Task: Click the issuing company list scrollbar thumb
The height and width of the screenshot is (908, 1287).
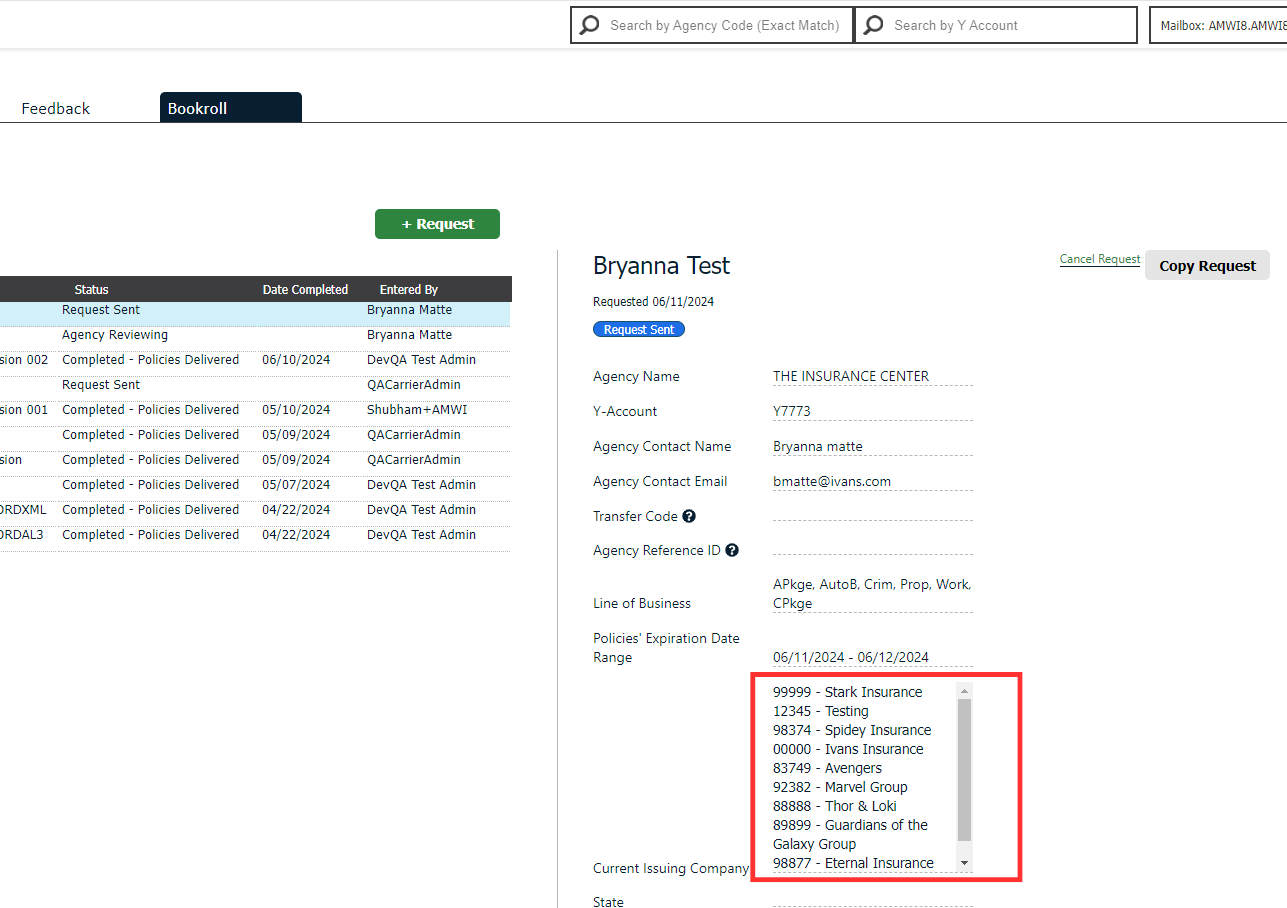Action: (x=964, y=768)
